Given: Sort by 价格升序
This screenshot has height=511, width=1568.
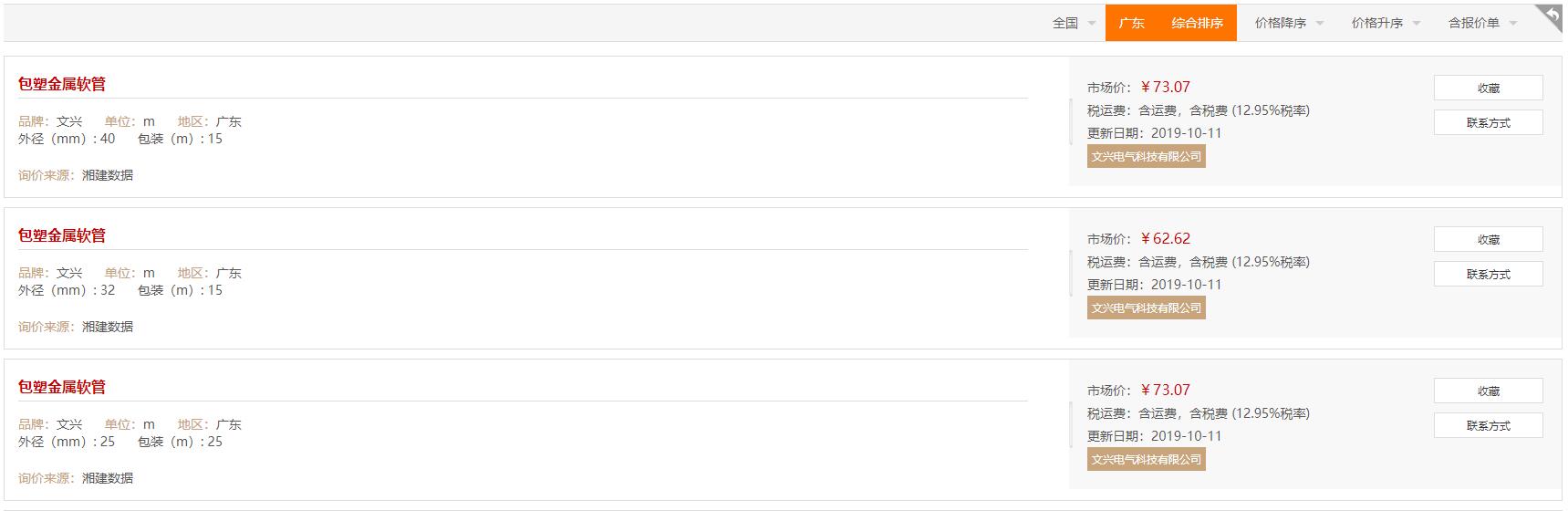Looking at the screenshot, I should point(1385,23).
